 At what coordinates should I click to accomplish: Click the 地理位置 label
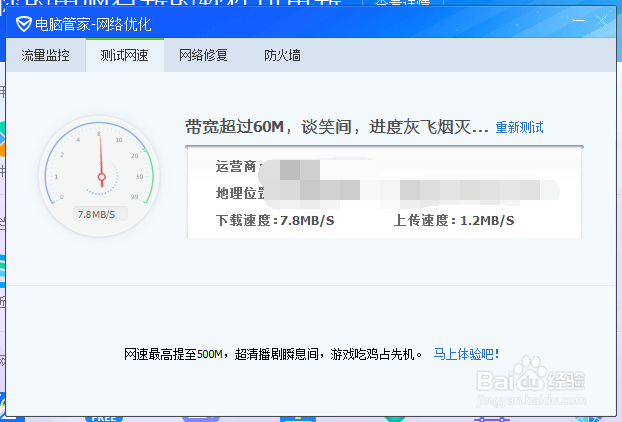pyautogui.click(x=240, y=193)
